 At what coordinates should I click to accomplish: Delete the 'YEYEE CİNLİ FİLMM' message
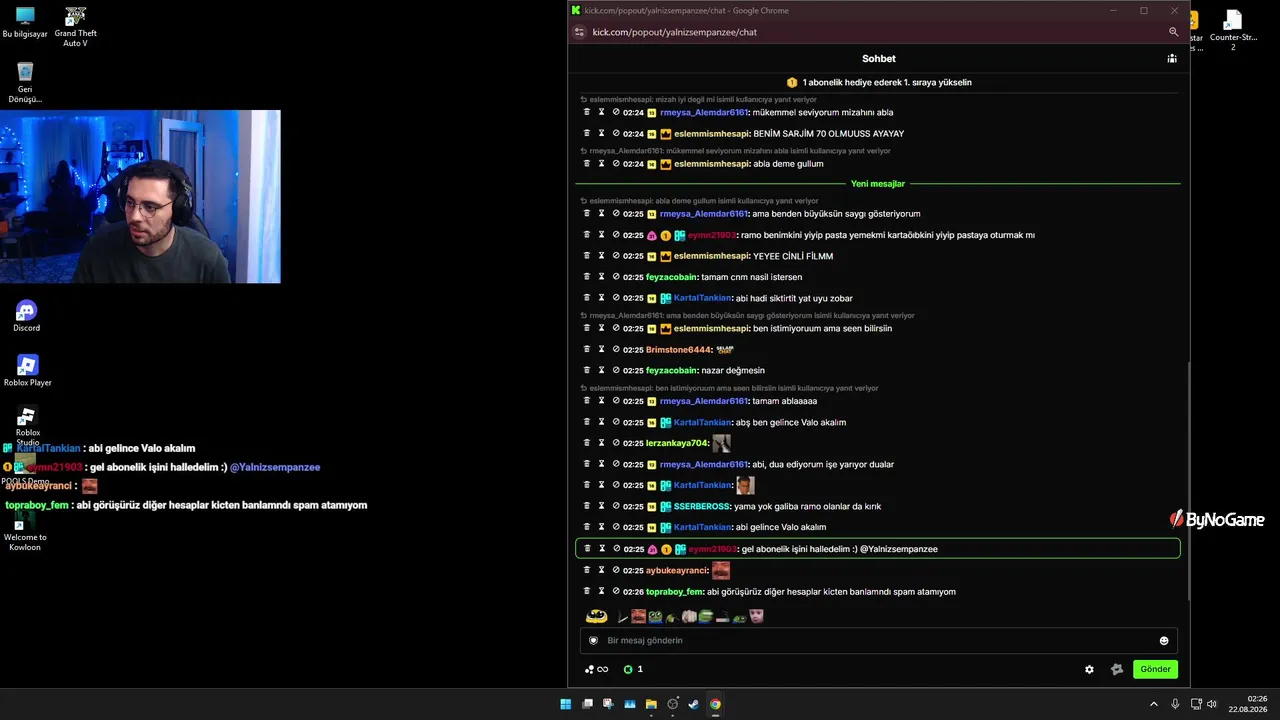587,256
